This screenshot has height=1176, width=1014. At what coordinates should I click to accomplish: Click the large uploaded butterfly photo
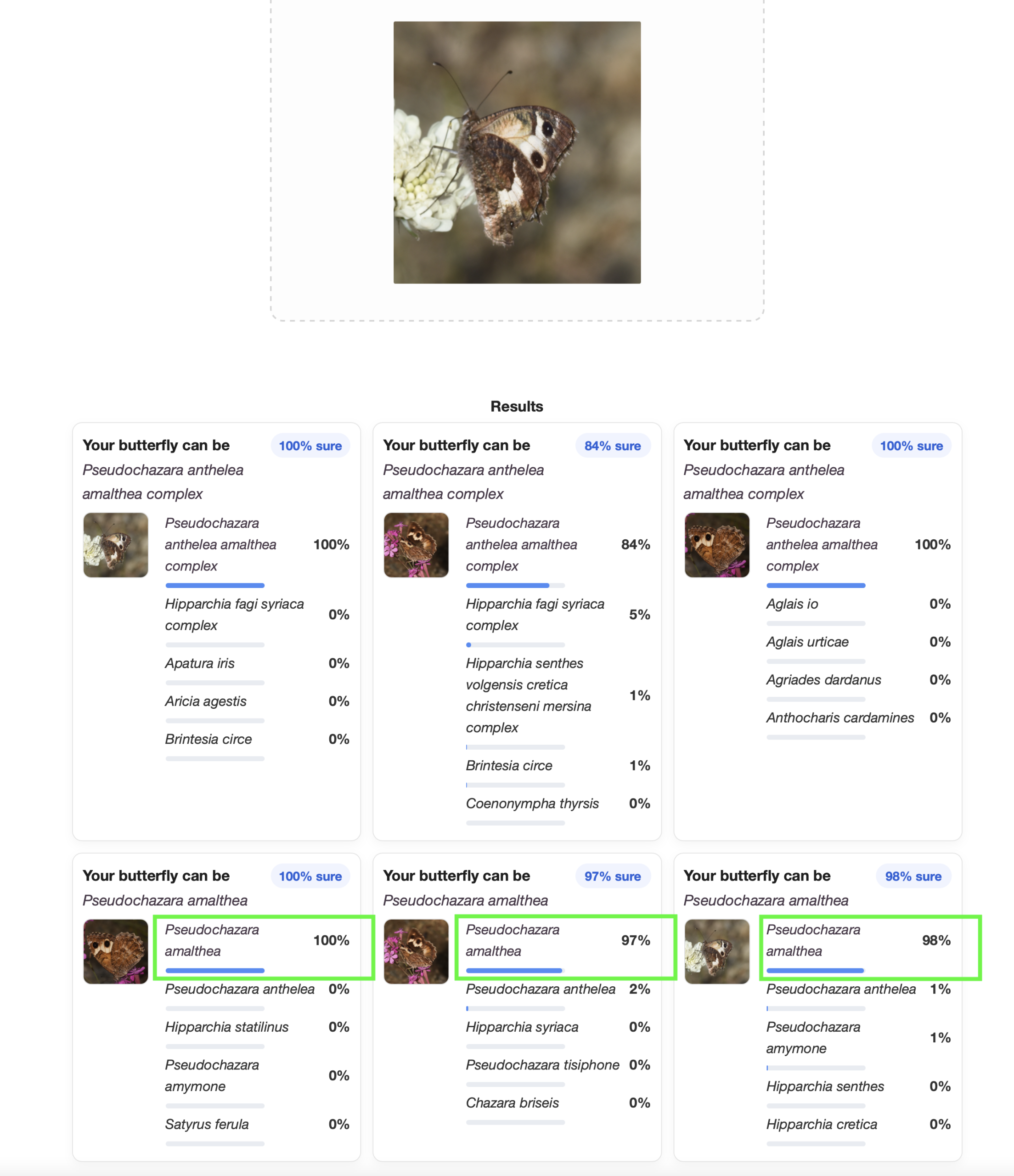pos(516,152)
